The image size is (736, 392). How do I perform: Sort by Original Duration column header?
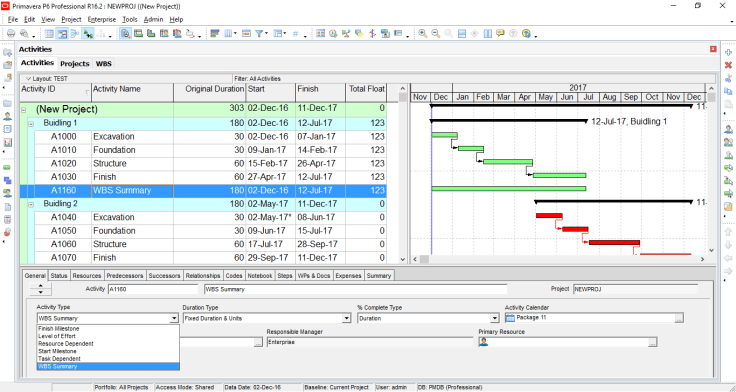tap(210, 92)
